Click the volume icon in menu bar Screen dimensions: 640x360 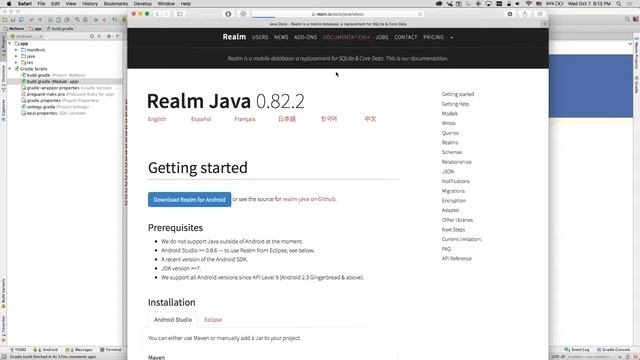(x=518, y=4)
